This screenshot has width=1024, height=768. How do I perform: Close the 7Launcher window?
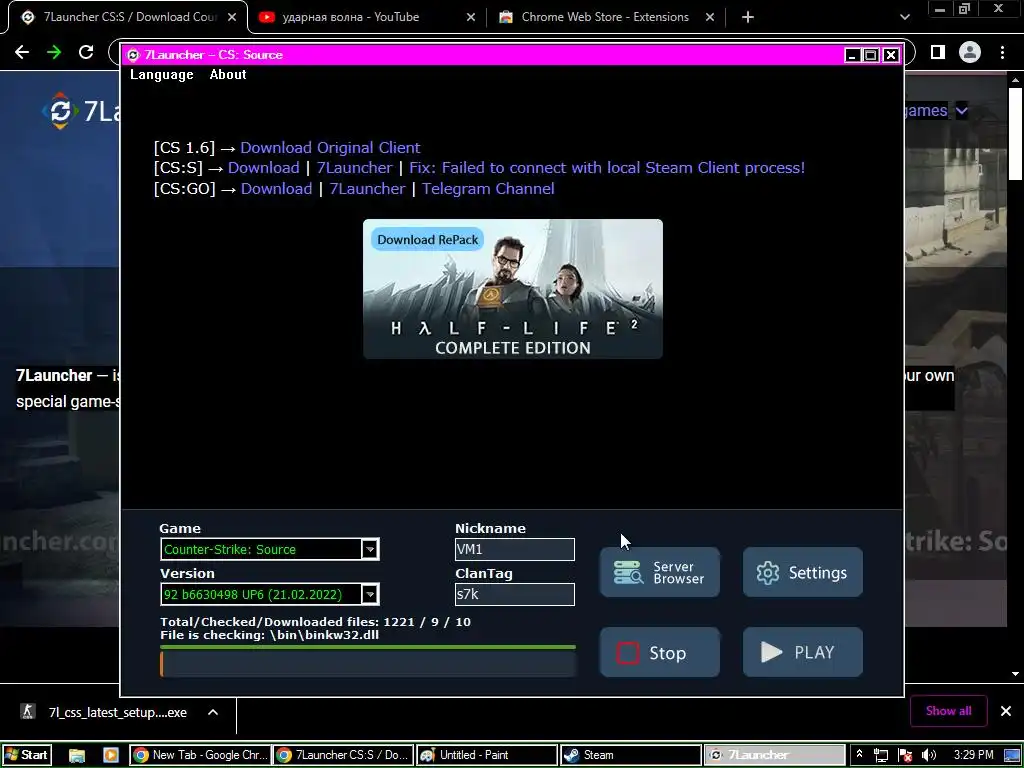coord(891,55)
